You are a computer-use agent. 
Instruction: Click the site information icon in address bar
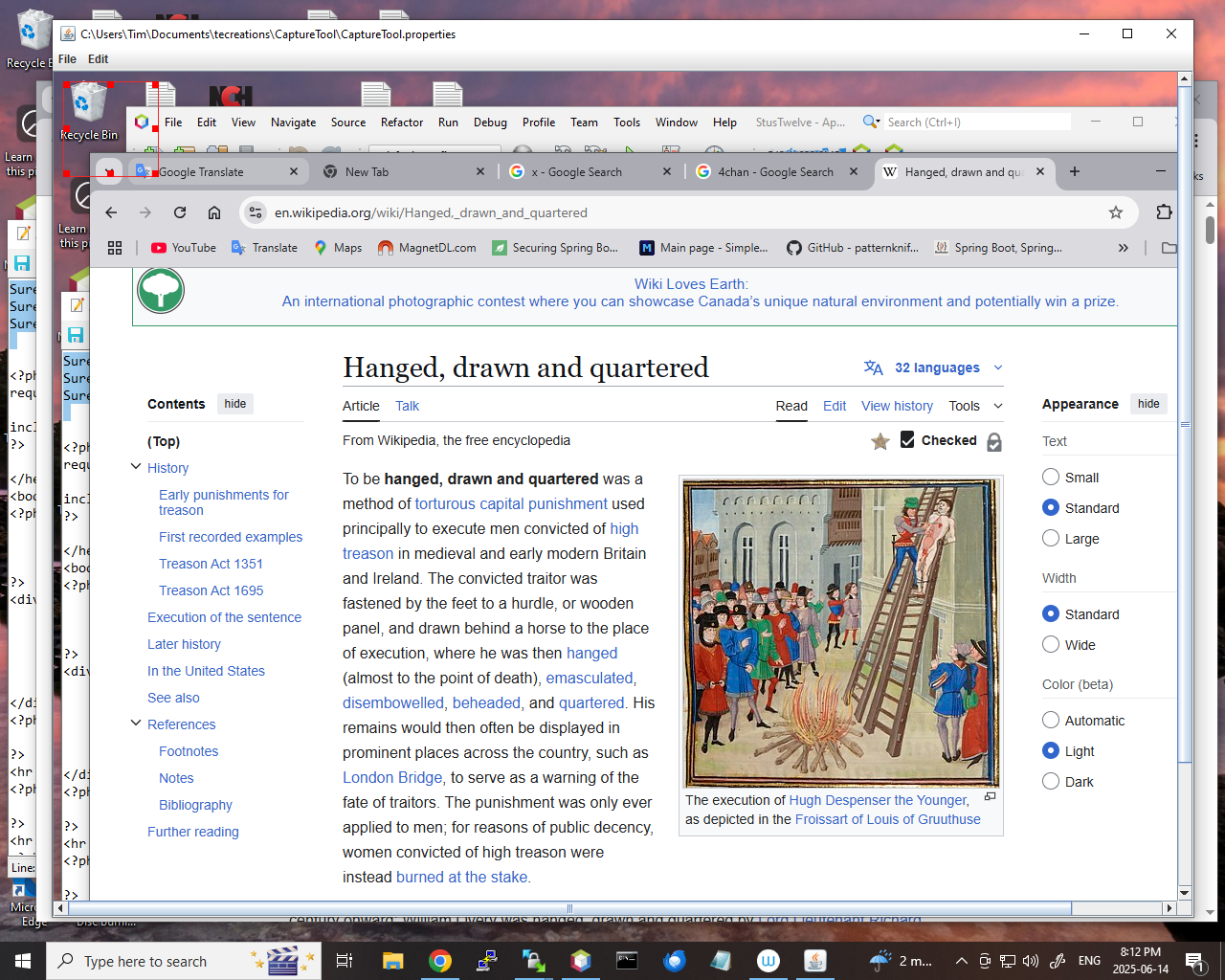pos(256,212)
